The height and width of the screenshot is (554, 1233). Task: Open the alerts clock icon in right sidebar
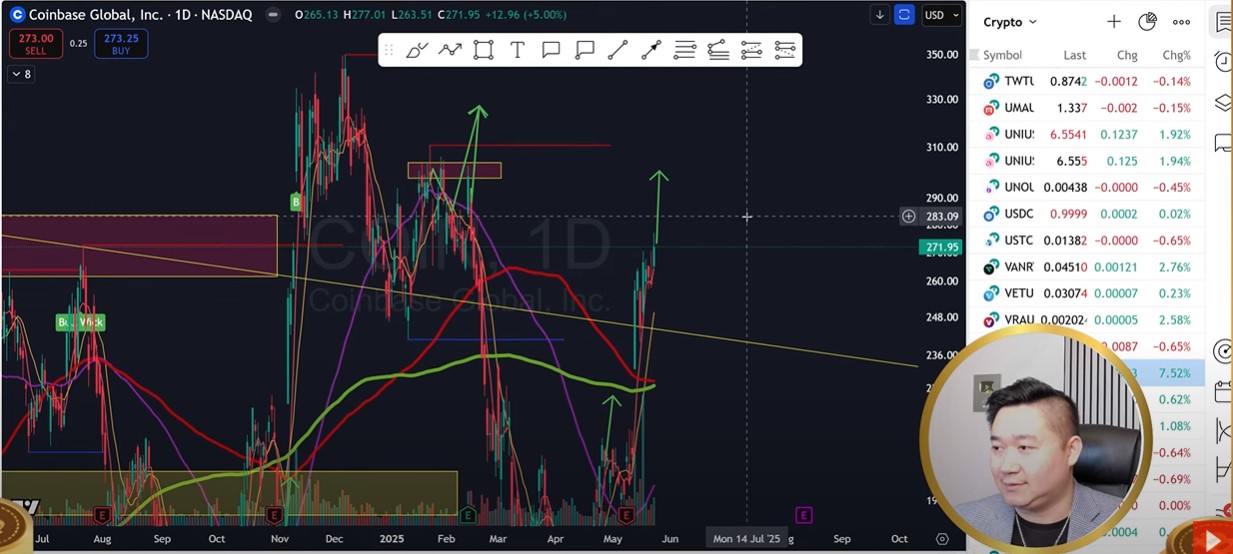(1222, 62)
